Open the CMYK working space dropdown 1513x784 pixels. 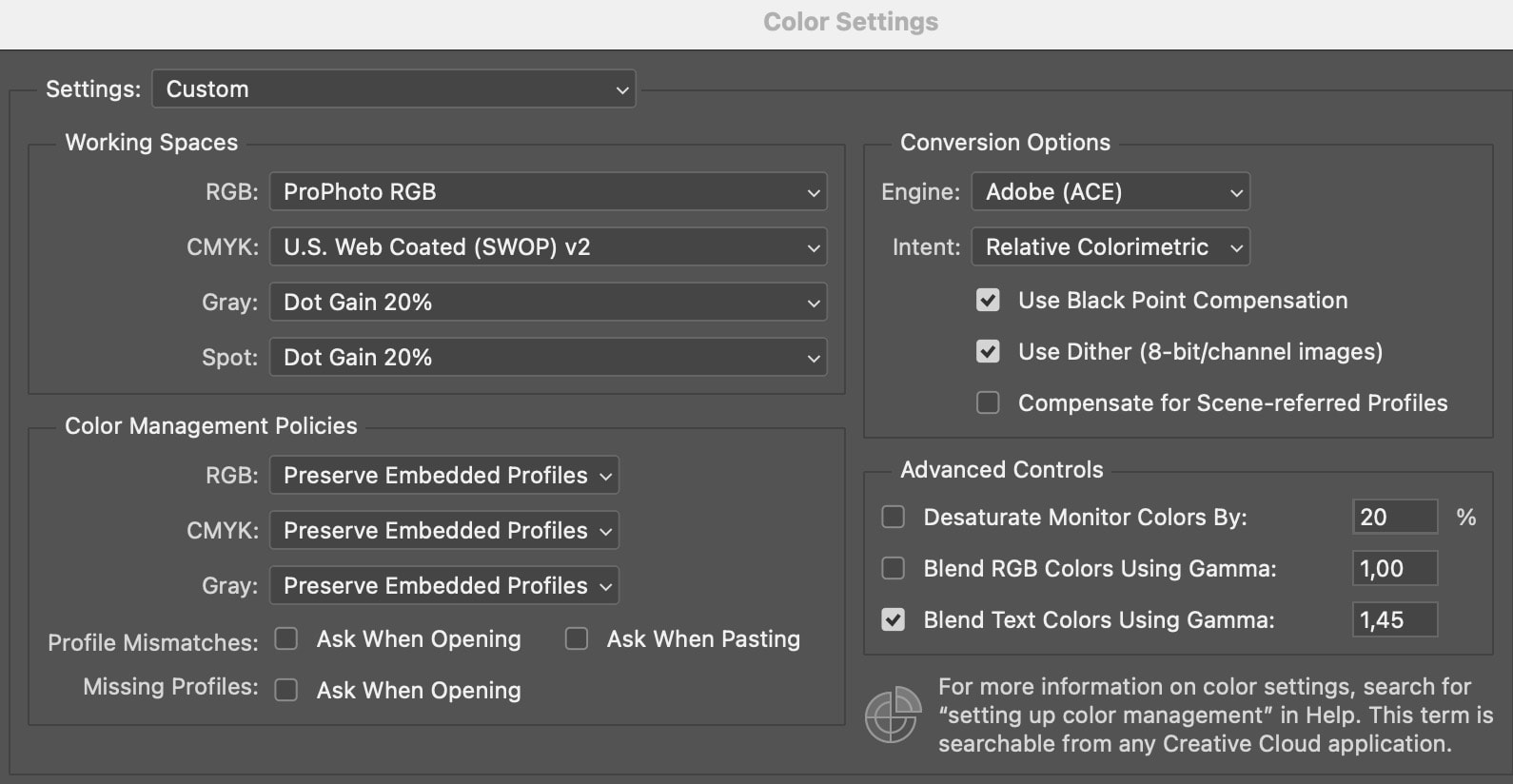pyautogui.click(x=547, y=247)
